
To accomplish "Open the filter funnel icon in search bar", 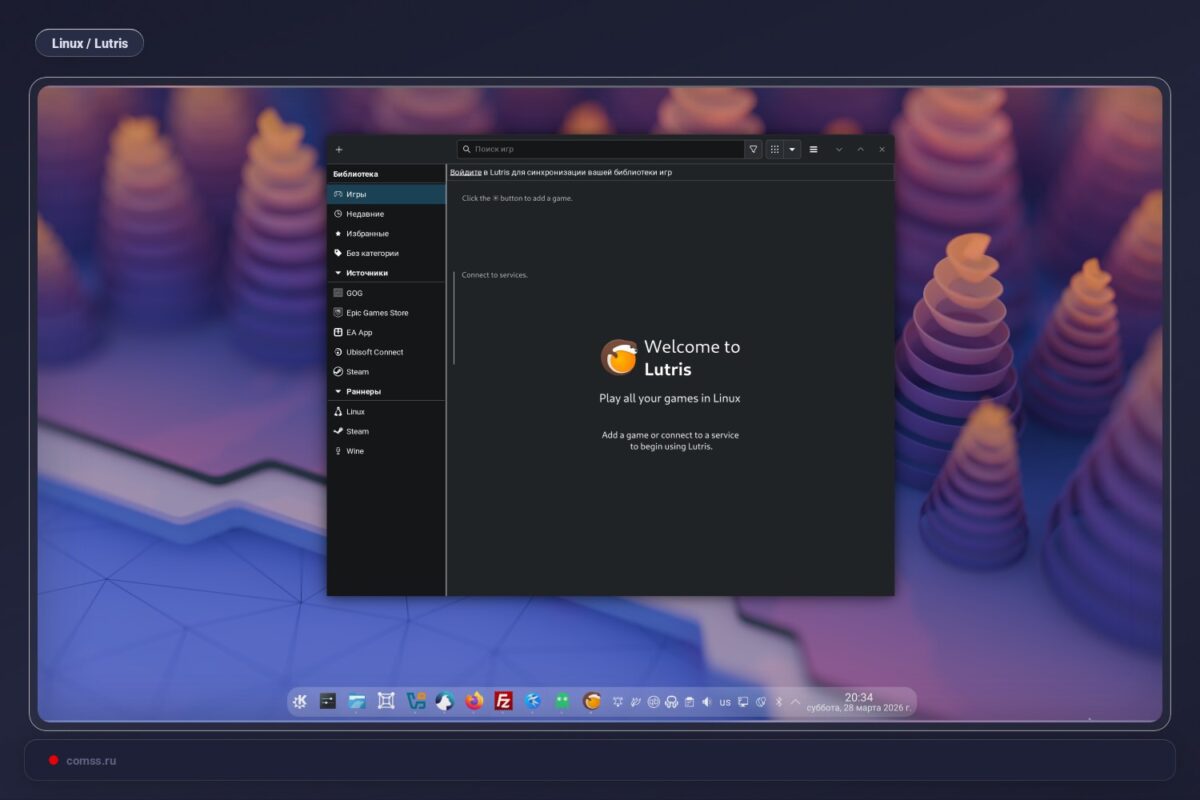I will 753,148.
